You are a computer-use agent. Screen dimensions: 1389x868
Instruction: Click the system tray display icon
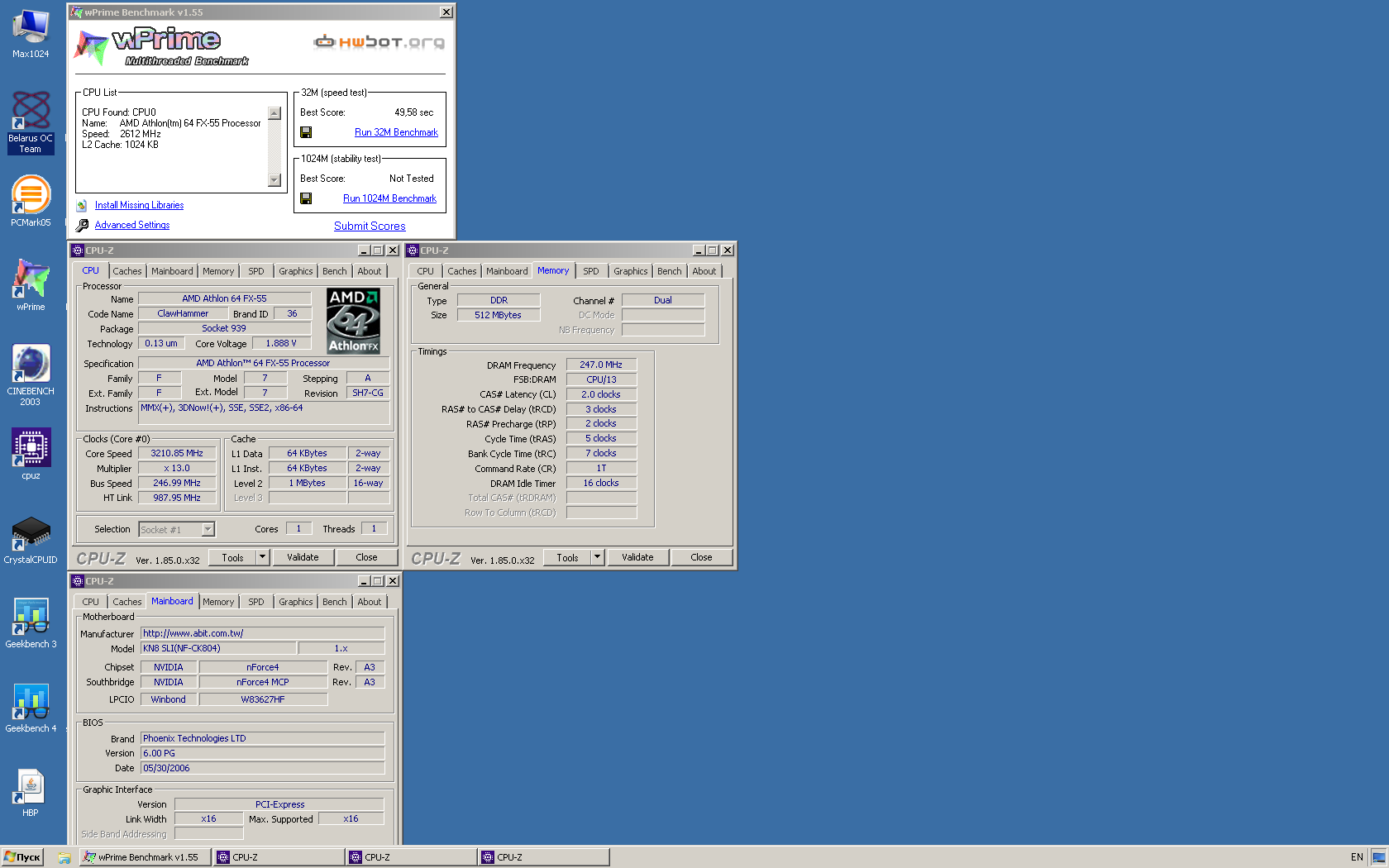pos(1378,857)
